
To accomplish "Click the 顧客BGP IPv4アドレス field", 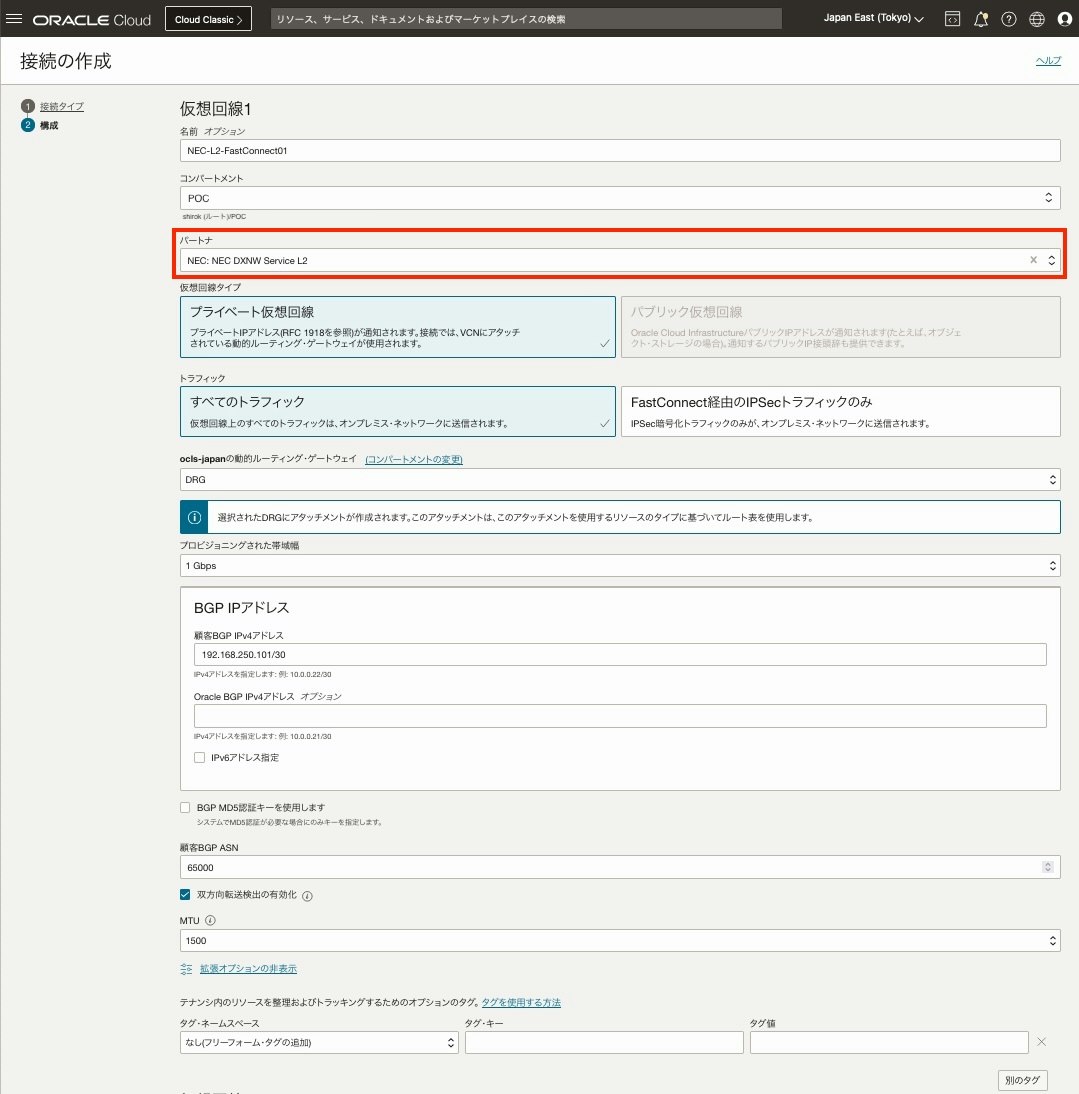I will (620, 654).
